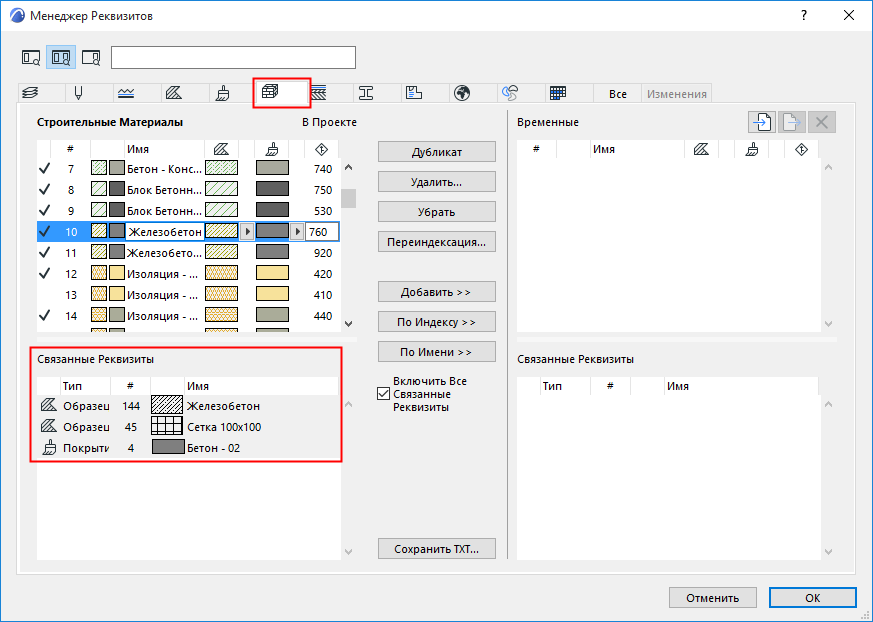Select related fill 144 Железобетон row
873x622 pixels.
pyautogui.click(x=188, y=406)
